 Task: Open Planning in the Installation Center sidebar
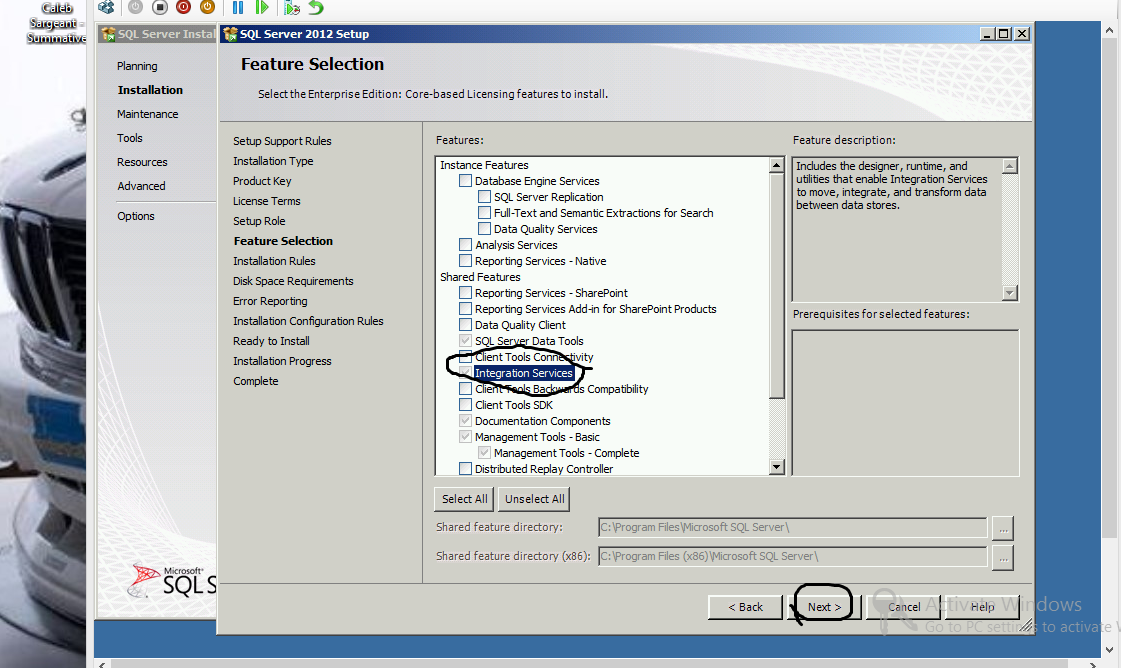(x=137, y=66)
